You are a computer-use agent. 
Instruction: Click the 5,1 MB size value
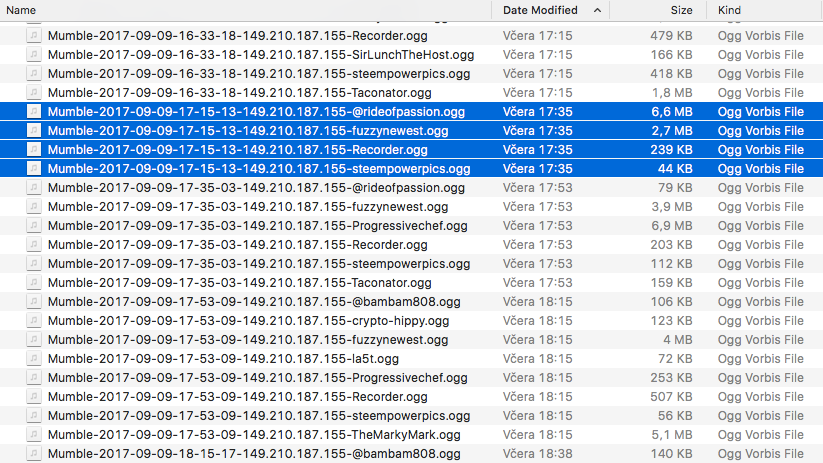[672, 435]
